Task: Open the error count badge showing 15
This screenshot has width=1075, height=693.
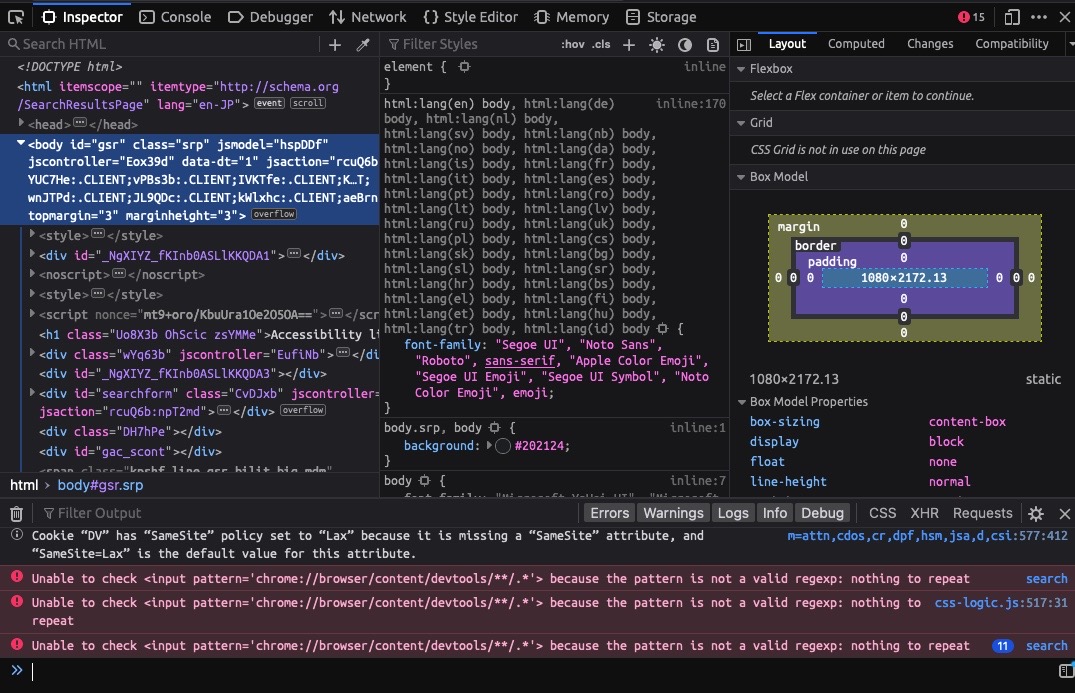Action: [971, 17]
